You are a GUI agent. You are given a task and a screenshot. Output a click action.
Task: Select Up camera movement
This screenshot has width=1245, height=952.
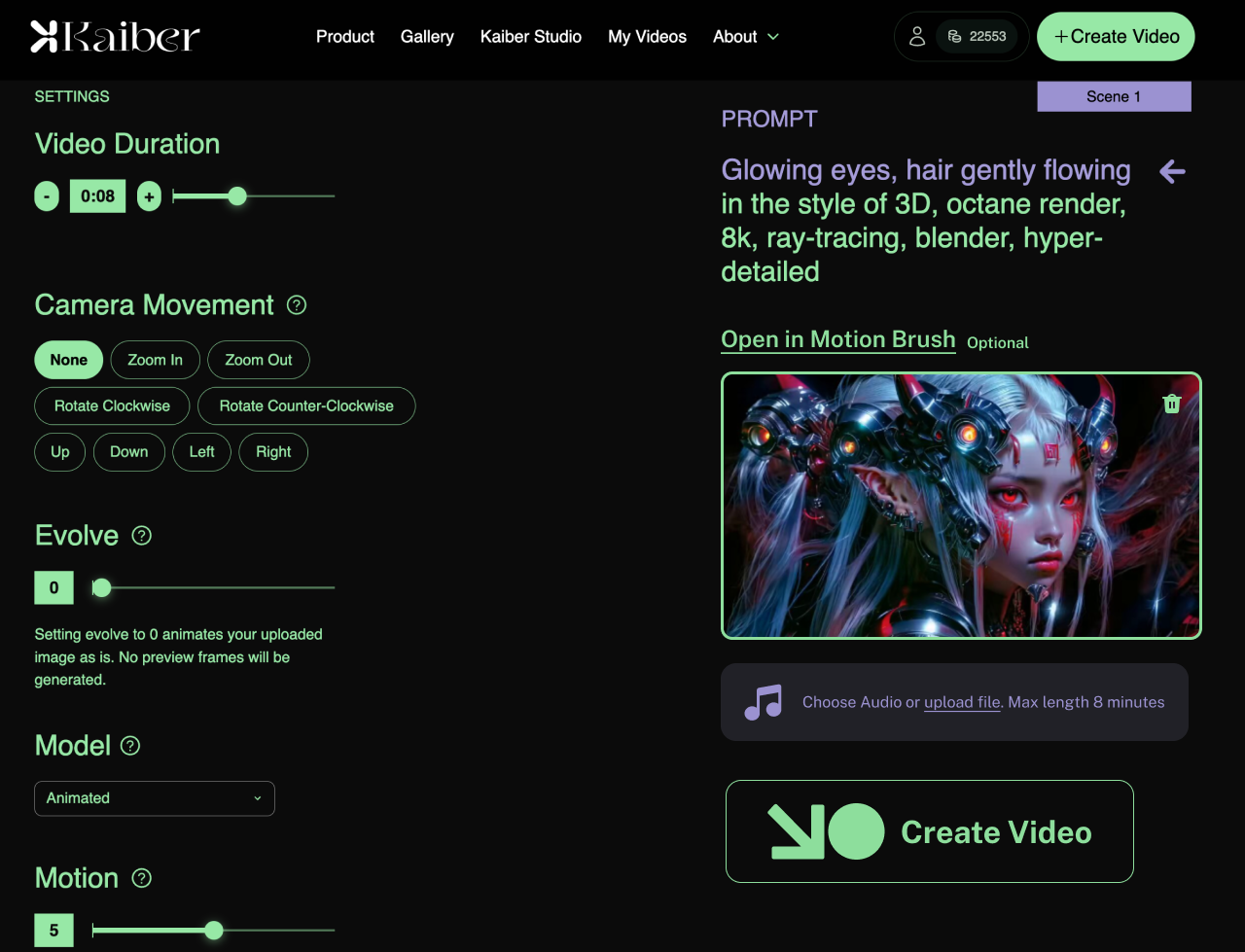pos(60,452)
